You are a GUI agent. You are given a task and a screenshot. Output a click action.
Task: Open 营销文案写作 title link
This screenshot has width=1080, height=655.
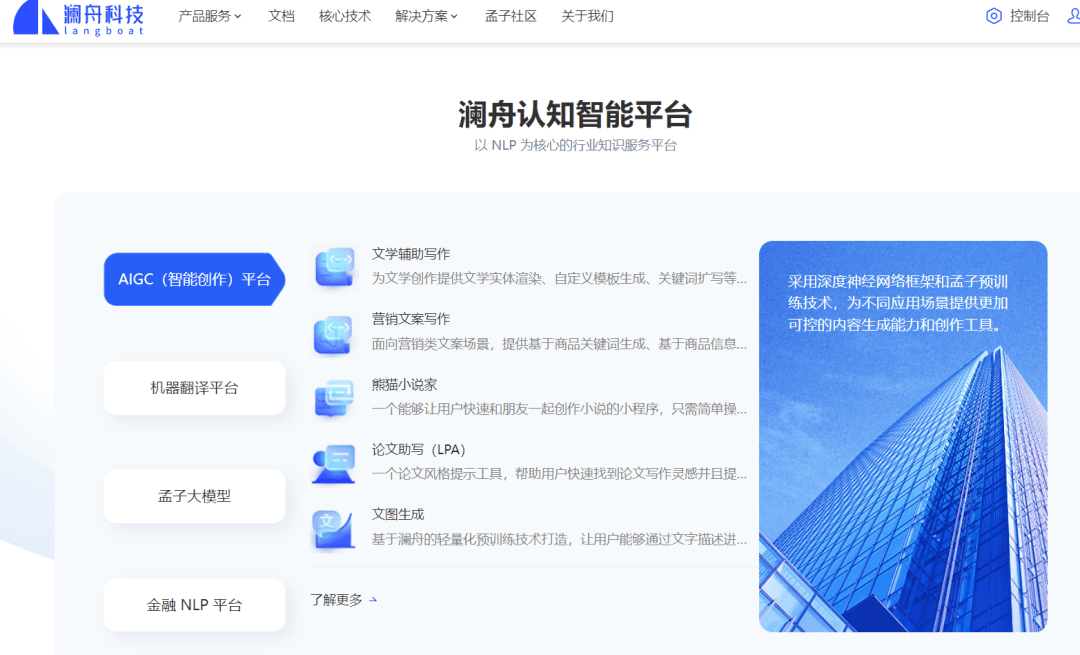tap(411, 319)
